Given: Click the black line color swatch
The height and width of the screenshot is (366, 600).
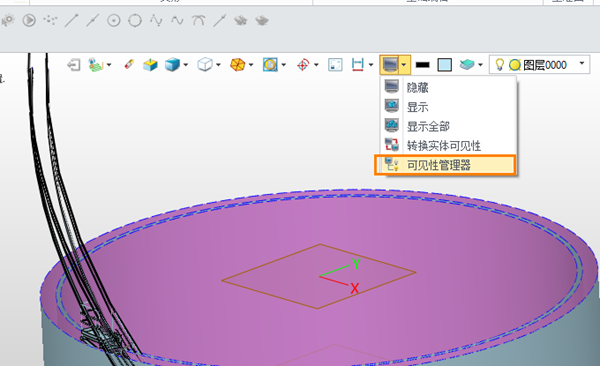Looking at the screenshot, I should (422, 65).
